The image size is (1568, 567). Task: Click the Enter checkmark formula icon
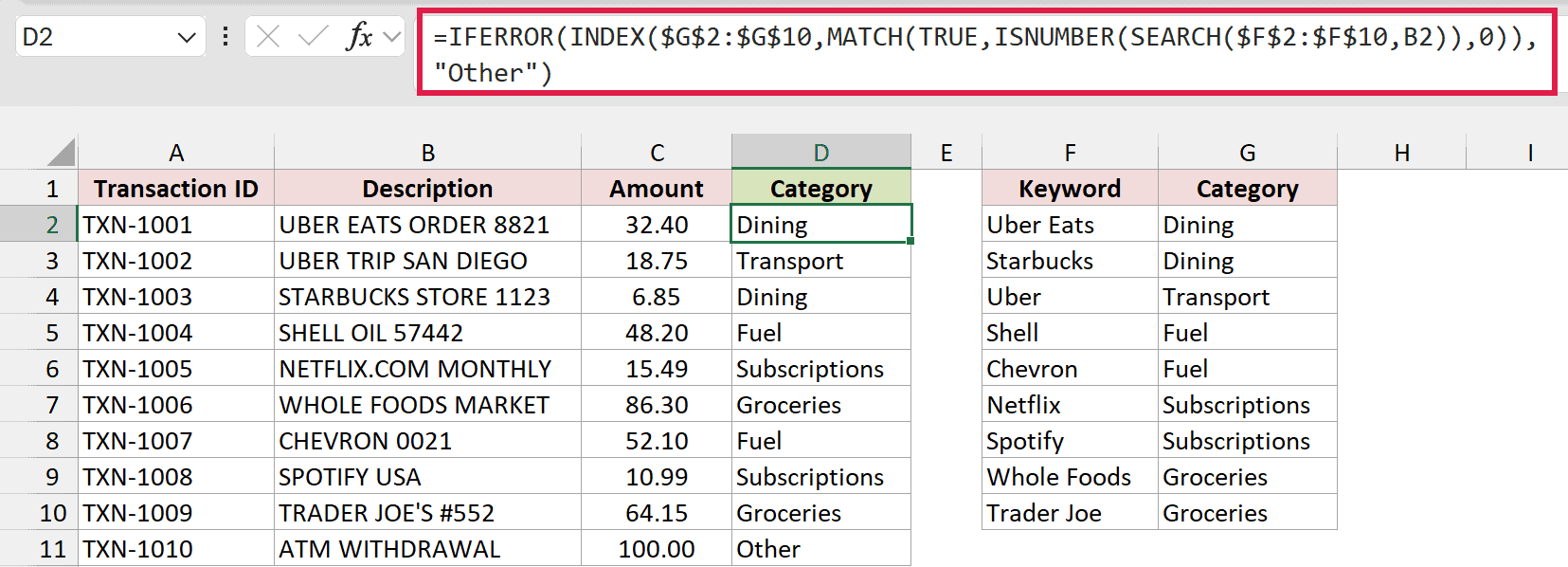(313, 37)
